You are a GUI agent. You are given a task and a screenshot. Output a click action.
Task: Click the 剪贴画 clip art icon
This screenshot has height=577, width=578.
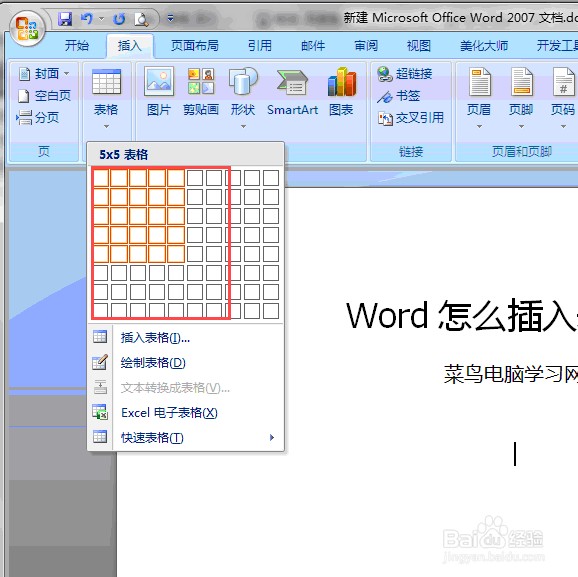[201, 81]
